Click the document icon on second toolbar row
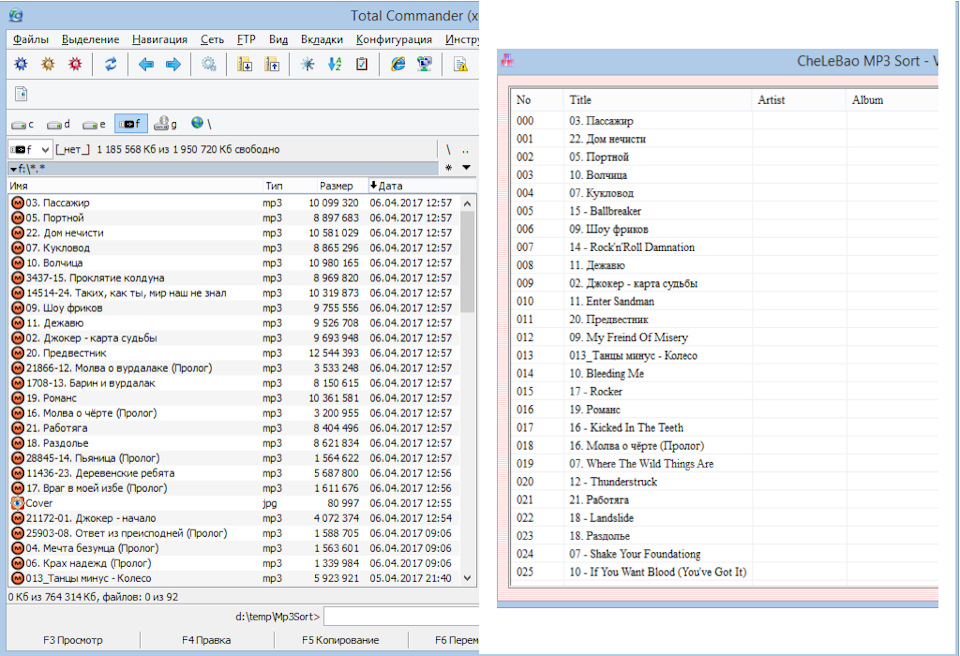Viewport: 960px width, 656px height. click(x=21, y=94)
